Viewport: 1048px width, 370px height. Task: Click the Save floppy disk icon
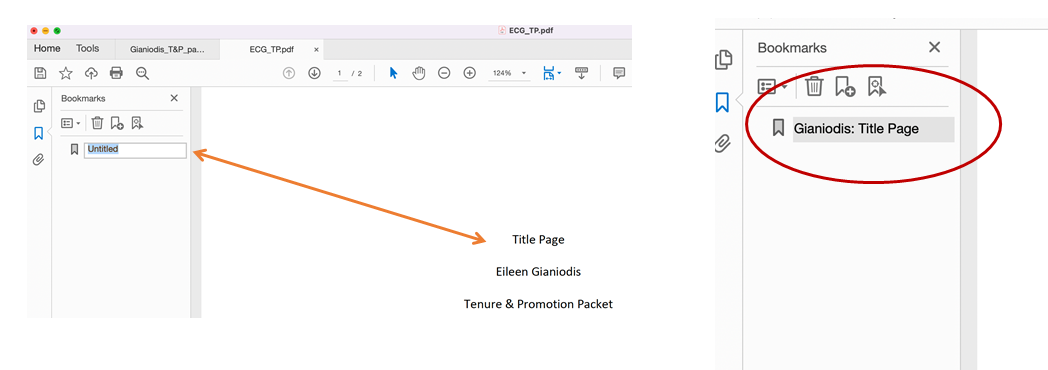click(40, 73)
